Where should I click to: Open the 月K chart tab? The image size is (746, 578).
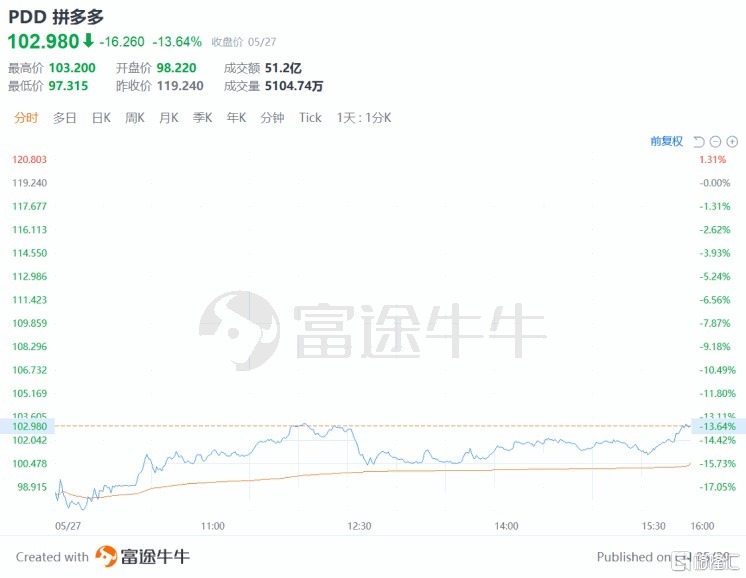(169, 118)
